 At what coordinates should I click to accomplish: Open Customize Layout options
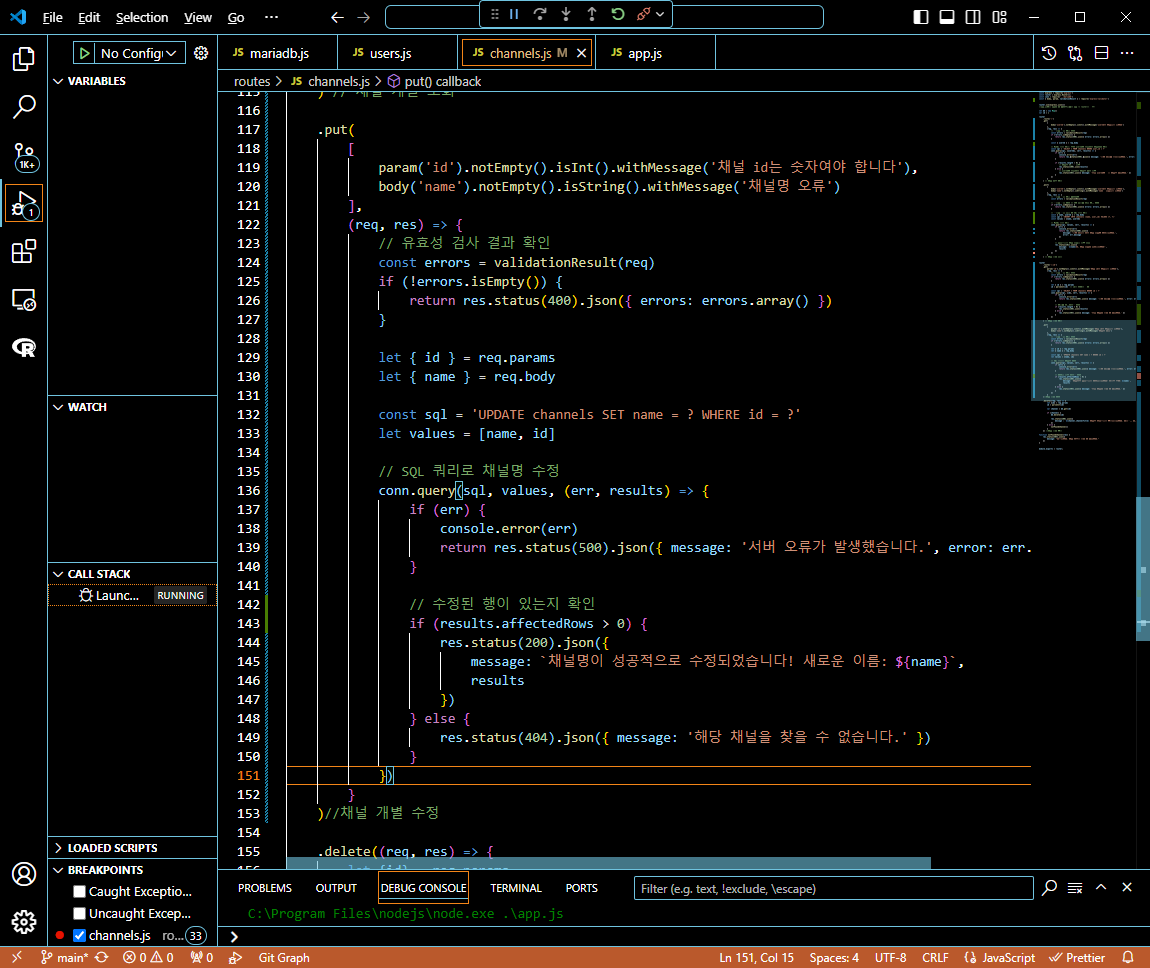point(999,17)
